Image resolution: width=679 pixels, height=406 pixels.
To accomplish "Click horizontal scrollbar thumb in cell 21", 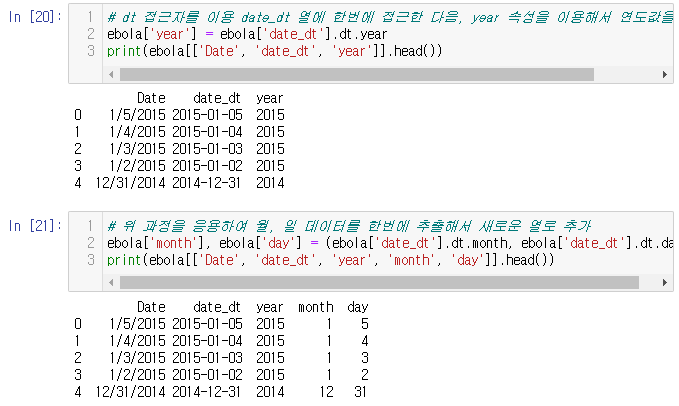I will [379, 283].
